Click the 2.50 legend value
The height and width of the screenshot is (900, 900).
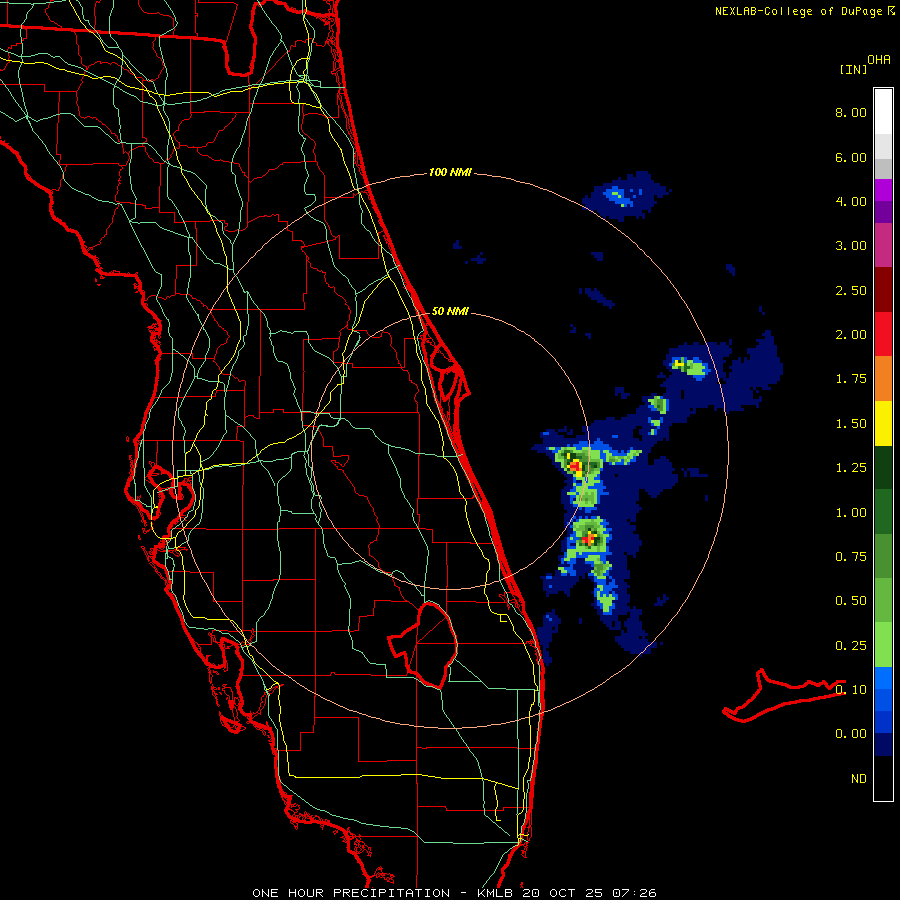[x=851, y=290]
